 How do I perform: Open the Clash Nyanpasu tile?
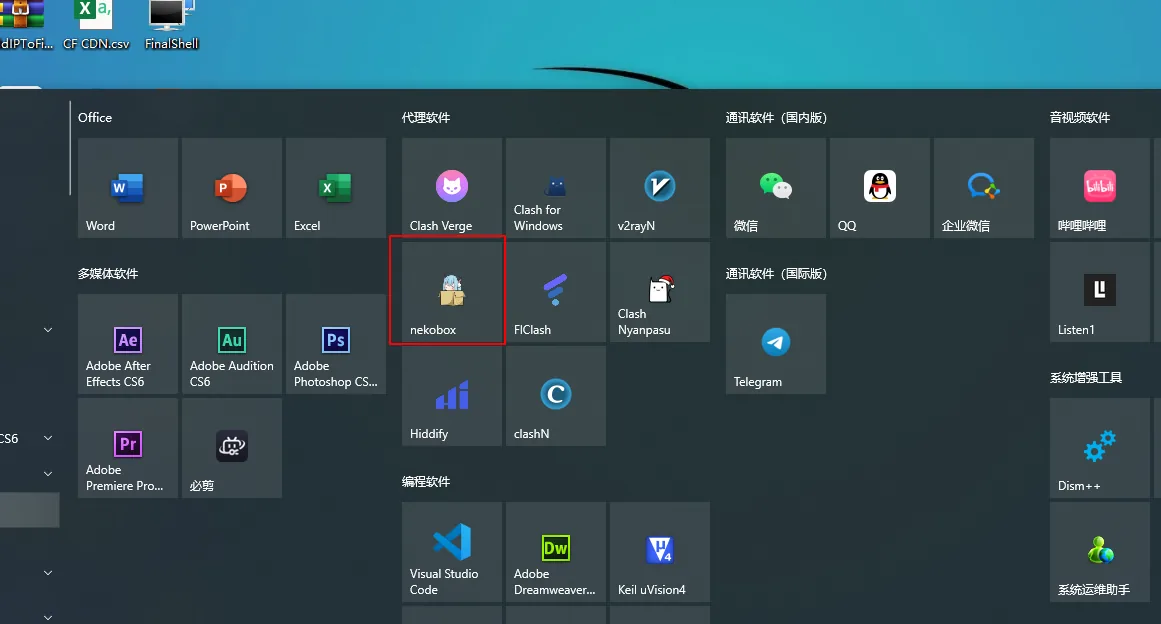click(x=660, y=292)
